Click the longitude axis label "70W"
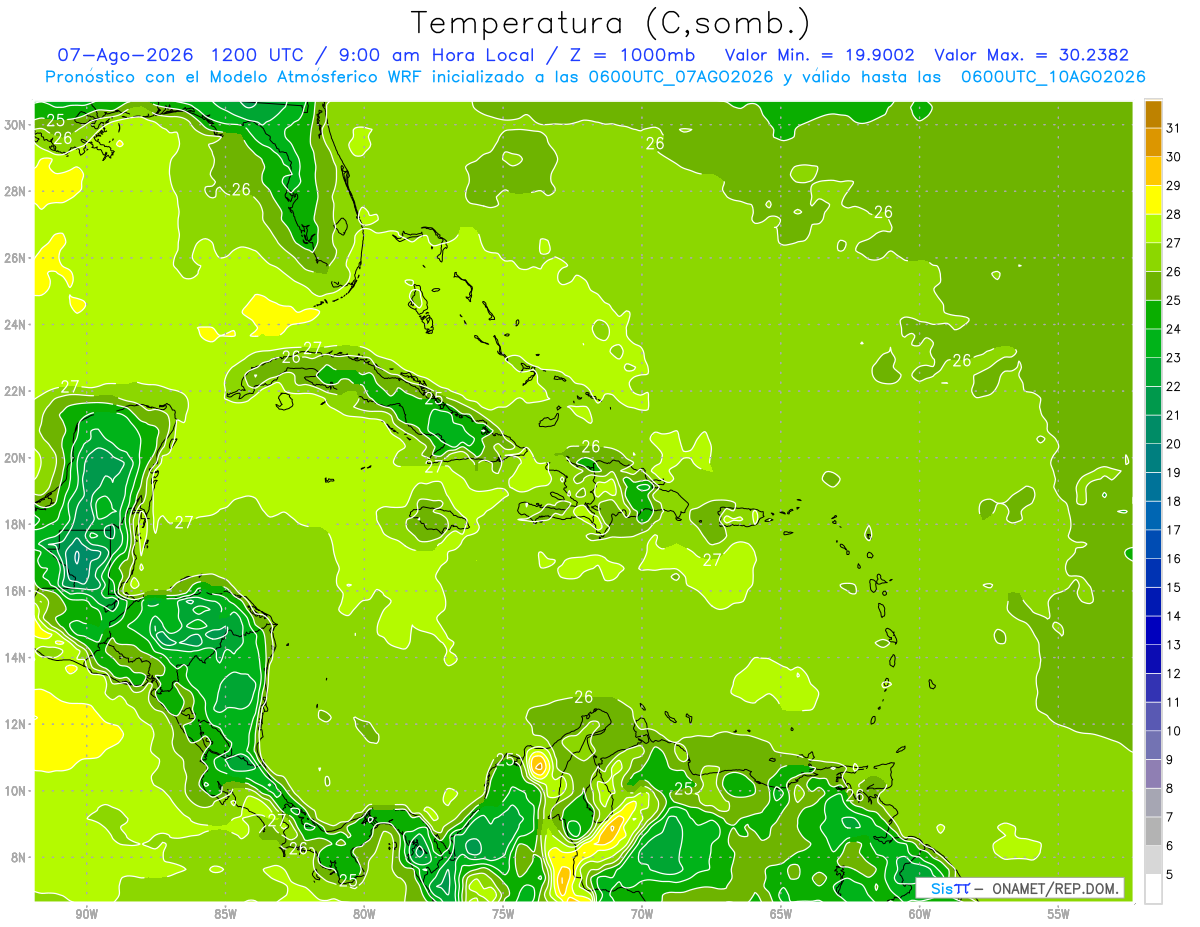Viewport: 1200px width, 927px height. [642, 914]
